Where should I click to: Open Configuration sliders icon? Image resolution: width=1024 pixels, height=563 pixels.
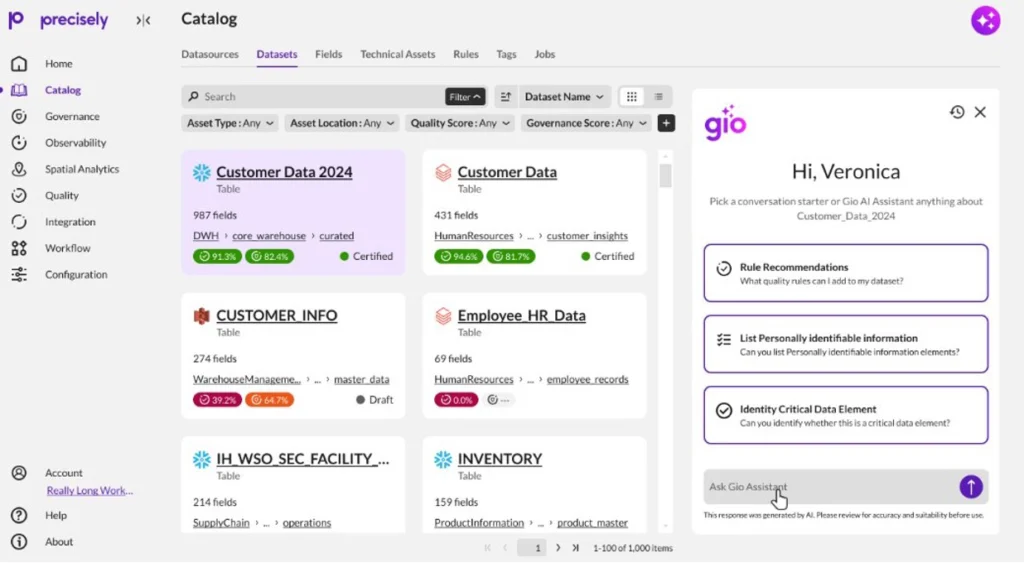tap(19, 274)
